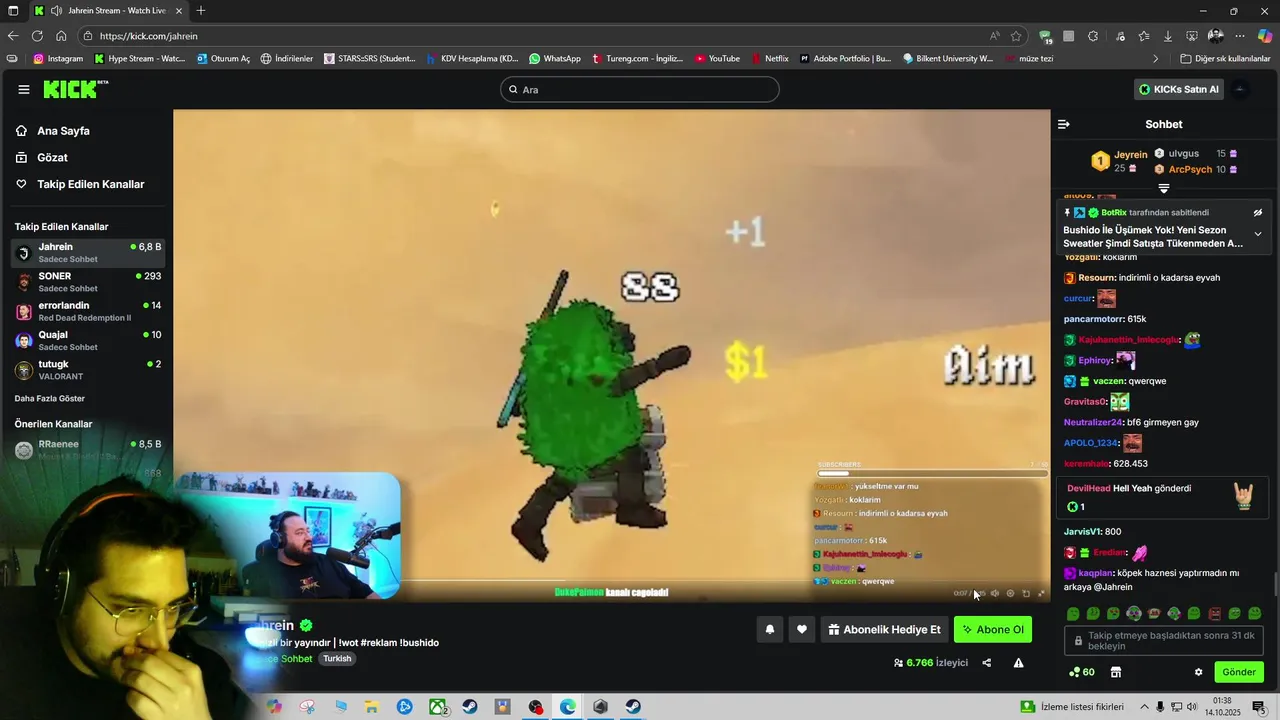Click the KICK logo
1280x720 pixels.
point(75,89)
